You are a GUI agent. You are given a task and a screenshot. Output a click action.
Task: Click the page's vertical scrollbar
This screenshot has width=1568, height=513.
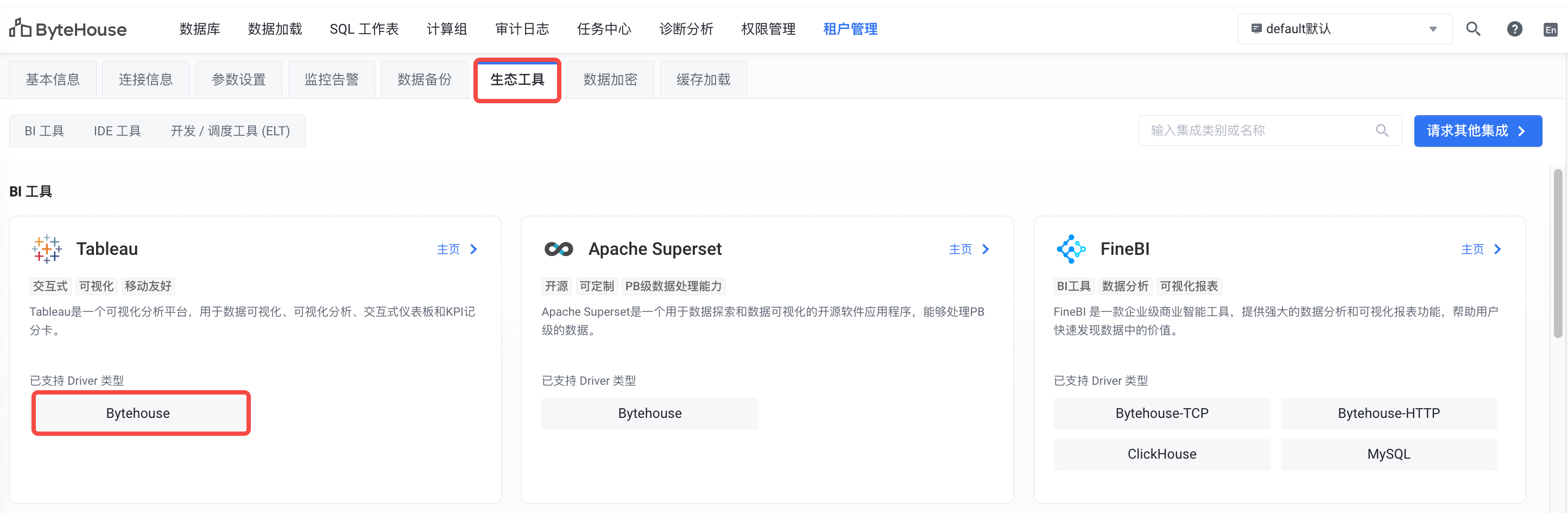pyautogui.click(x=1558, y=253)
